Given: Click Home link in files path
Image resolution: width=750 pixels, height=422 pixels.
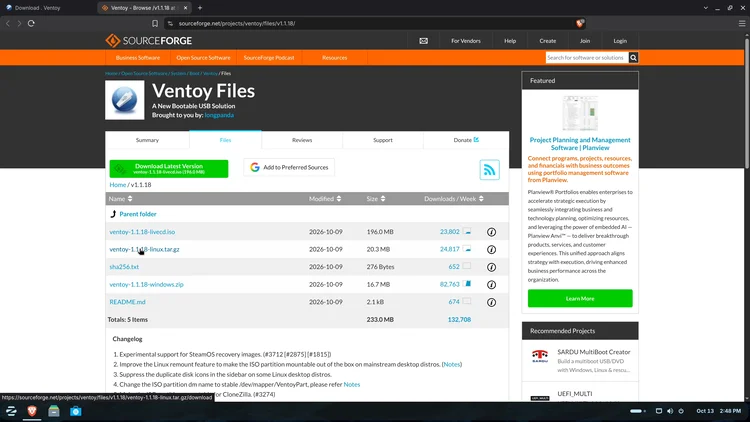Looking at the screenshot, I should point(118,185).
